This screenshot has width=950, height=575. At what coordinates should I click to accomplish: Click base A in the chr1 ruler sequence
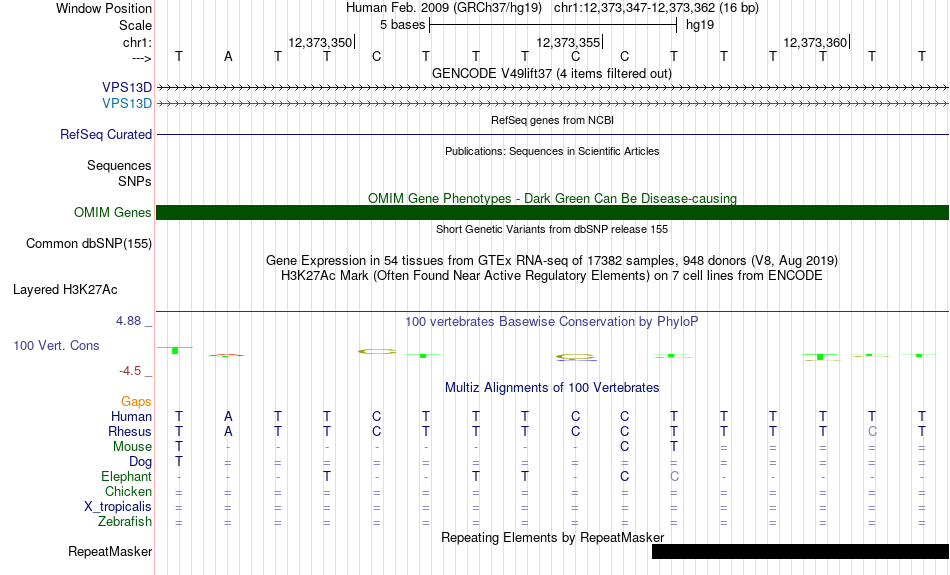pyautogui.click(x=228, y=56)
